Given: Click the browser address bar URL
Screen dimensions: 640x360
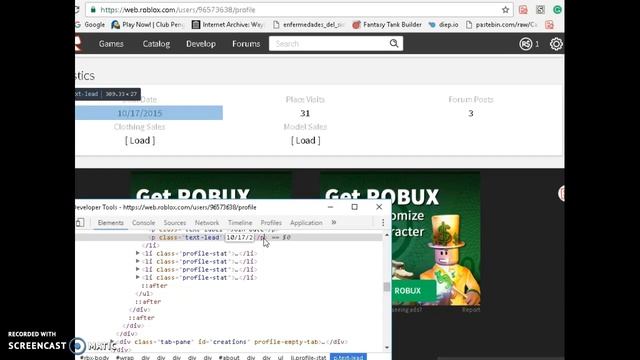Looking at the screenshot, I should tap(178, 10).
